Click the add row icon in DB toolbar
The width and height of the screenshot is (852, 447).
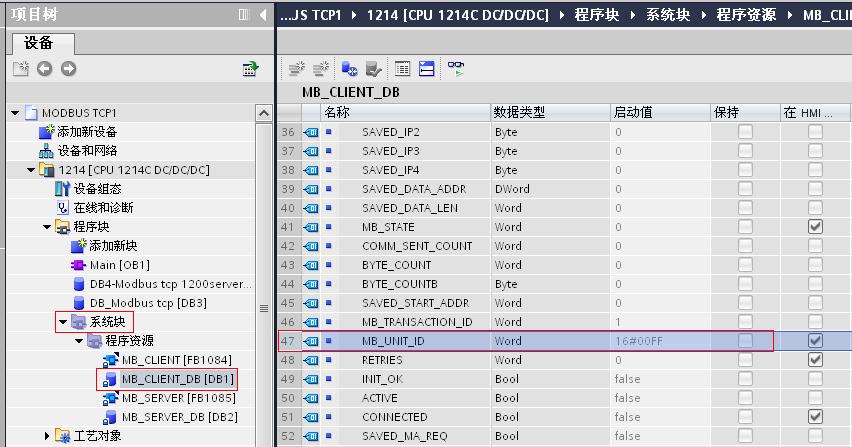point(321,69)
